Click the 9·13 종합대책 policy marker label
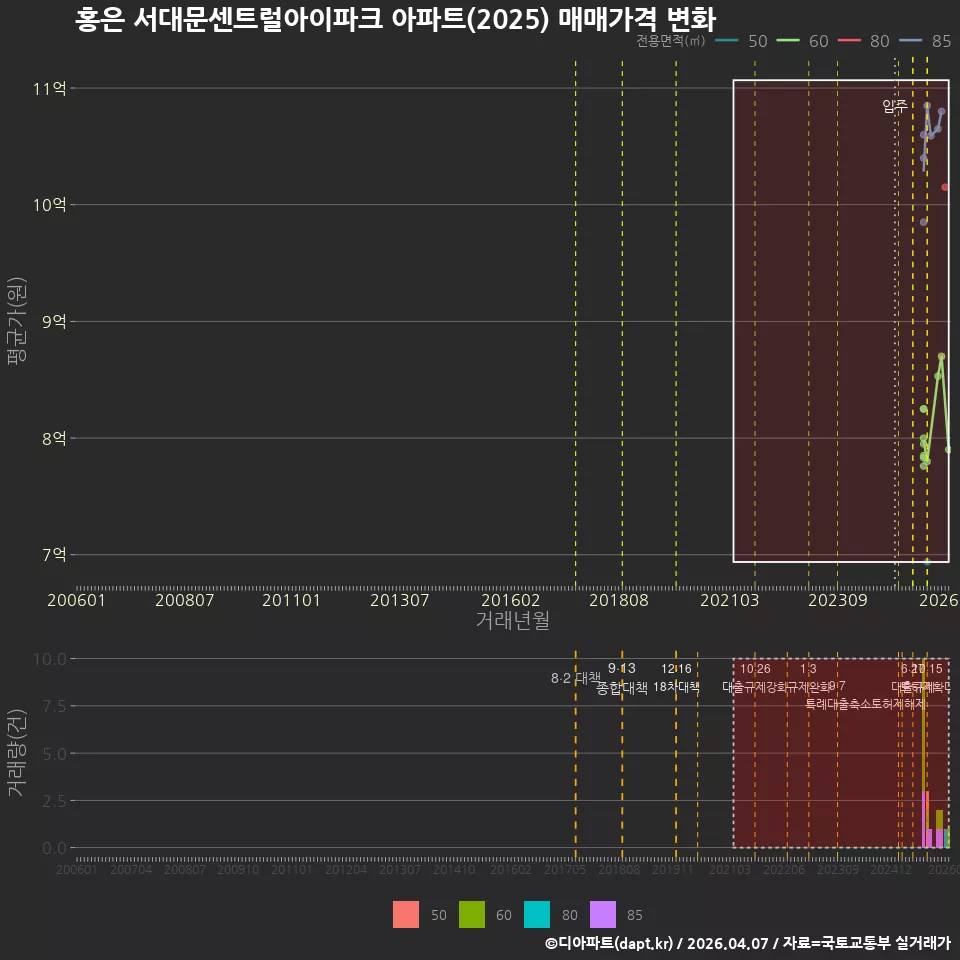This screenshot has height=960, width=960. click(x=621, y=678)
